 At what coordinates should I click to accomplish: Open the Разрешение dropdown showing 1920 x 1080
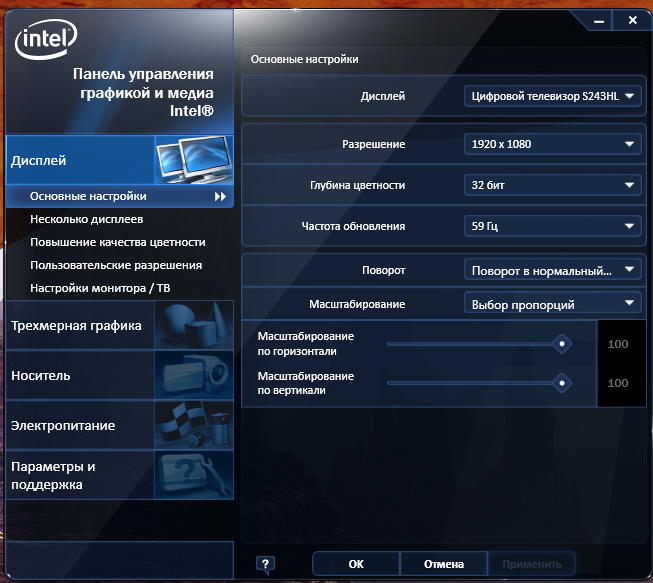pyautogui.click(x=552, y=144)
